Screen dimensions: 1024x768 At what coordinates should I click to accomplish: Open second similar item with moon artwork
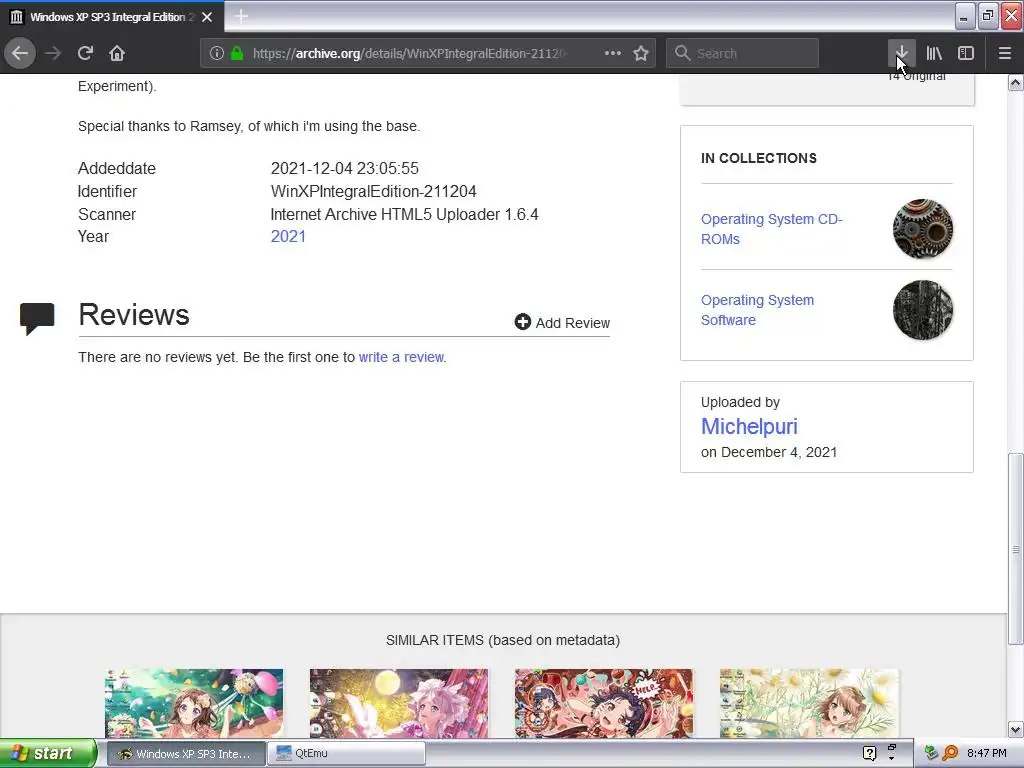(398, 703)
